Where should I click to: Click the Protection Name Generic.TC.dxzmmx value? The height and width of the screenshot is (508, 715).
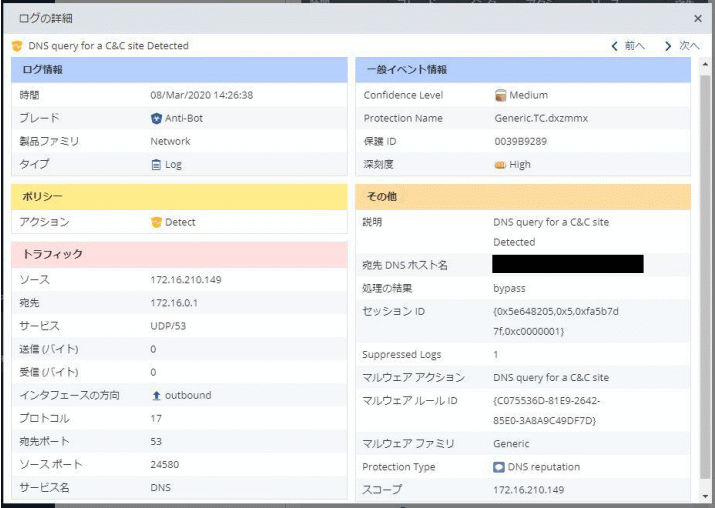[541, 118]
